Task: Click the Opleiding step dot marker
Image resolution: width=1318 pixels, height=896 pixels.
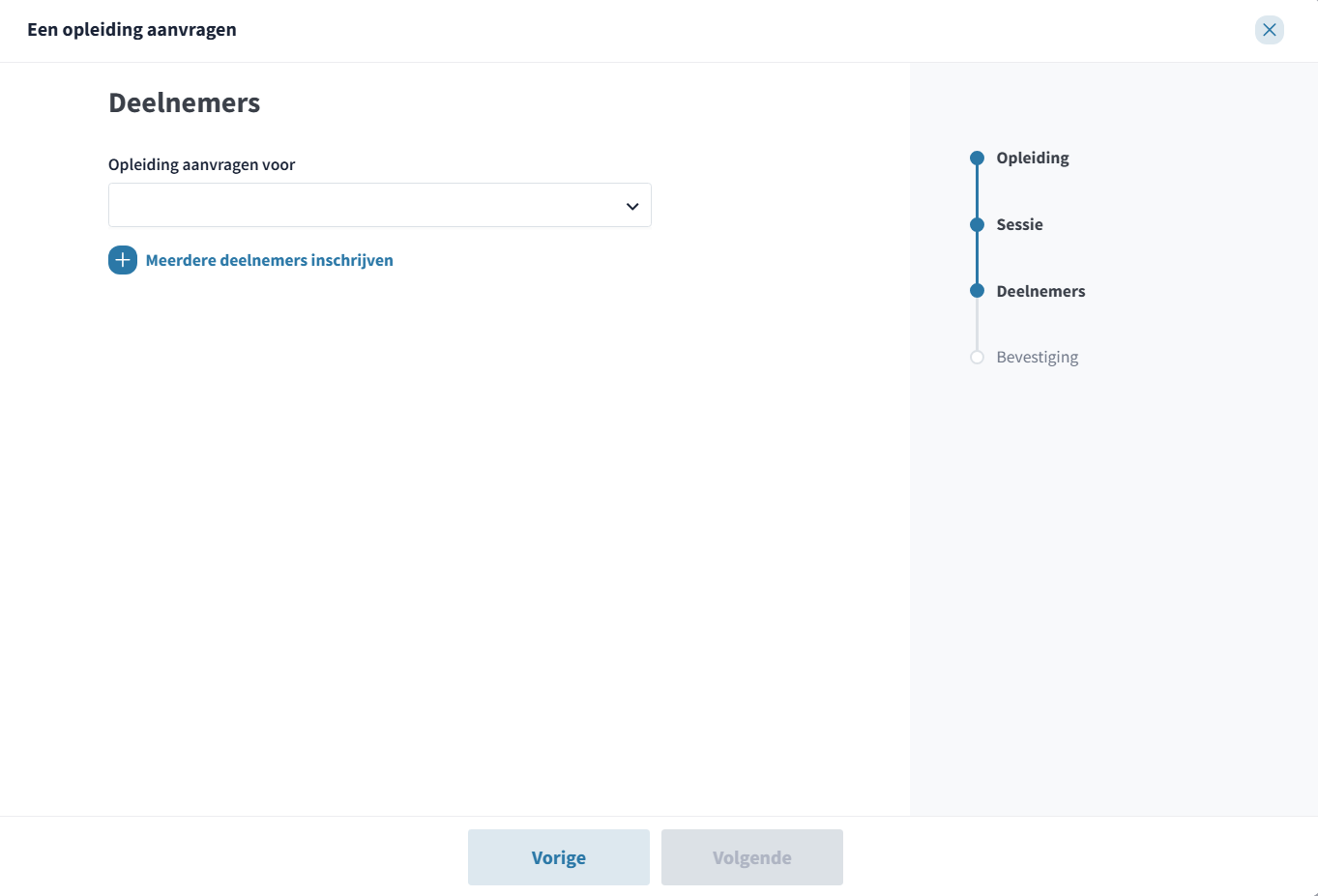Action: pyautogui.click(x=977, y=158)
